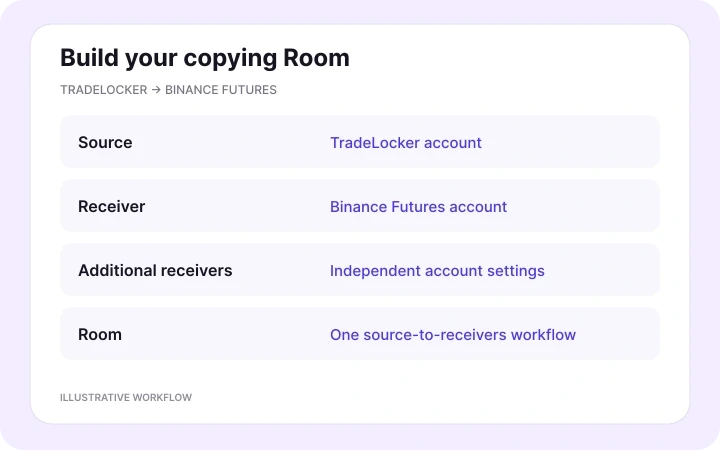Click the "Additional receivers" row label
Image resolution: width=720 pixels, height=450 pixels.
point(155,270)
